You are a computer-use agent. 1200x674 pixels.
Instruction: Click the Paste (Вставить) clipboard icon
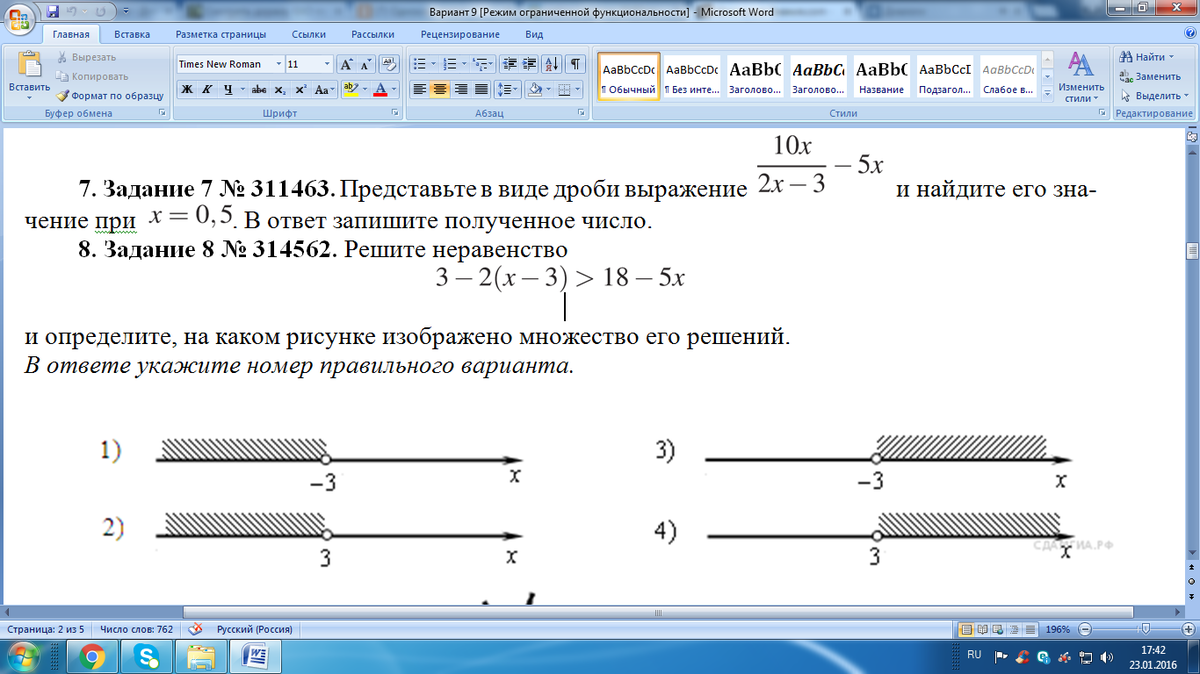click(x=28, y=66)
